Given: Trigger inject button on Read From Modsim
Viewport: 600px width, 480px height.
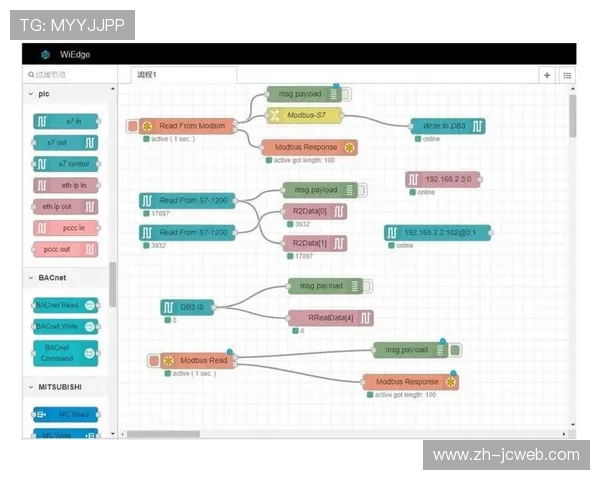Looking at the screenshot, I should (x=133, y=126).
